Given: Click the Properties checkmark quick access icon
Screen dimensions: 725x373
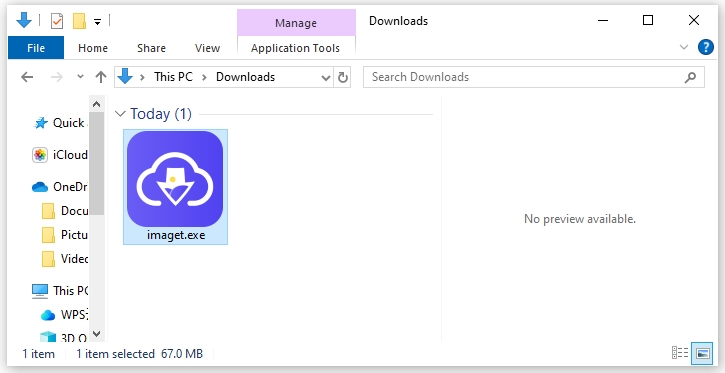Looking at the screenshot, I should point(57,21).
